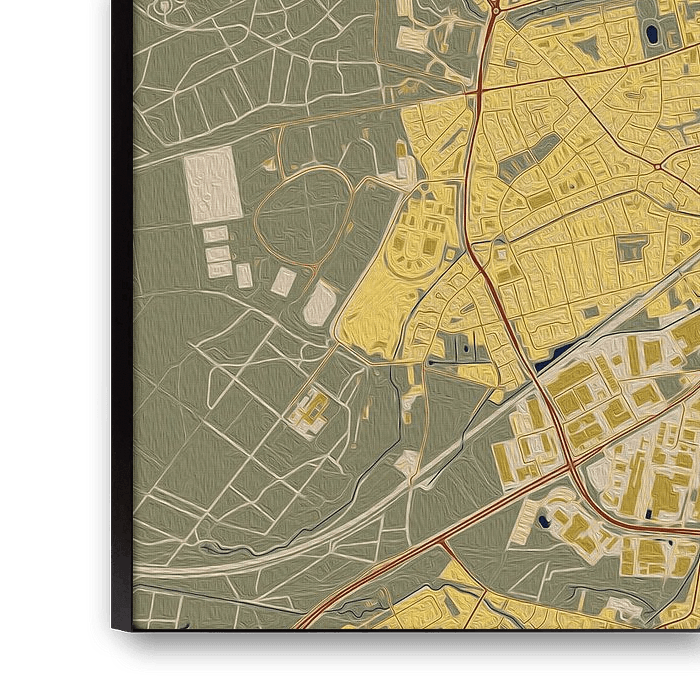Click the white patch at top of map
Image resolution: width=700 pixels, height=700 pixels.
(412, 38)
